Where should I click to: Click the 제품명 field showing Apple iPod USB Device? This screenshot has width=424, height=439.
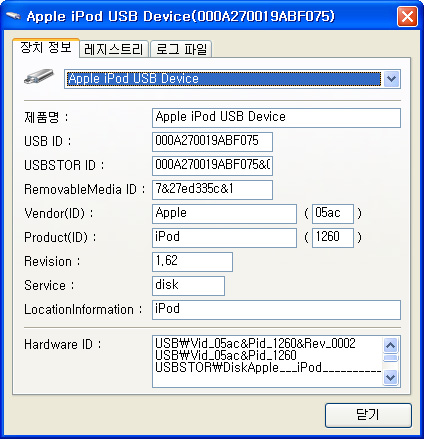click(x=276, y=118)
